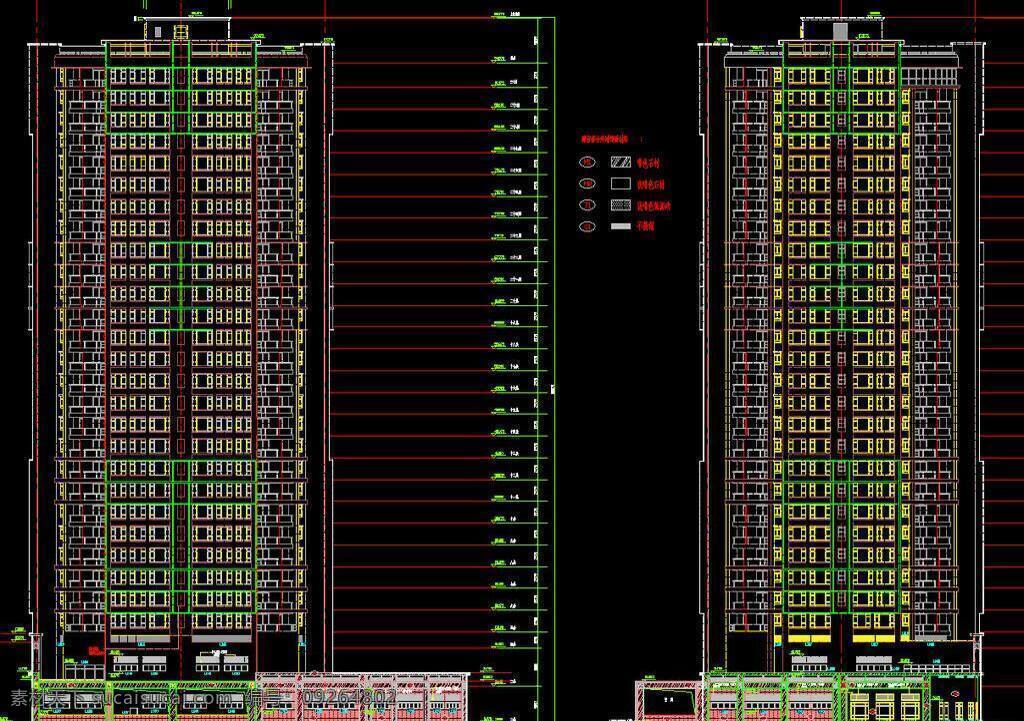Select the solid white bar legend swatch

point(620,227)
